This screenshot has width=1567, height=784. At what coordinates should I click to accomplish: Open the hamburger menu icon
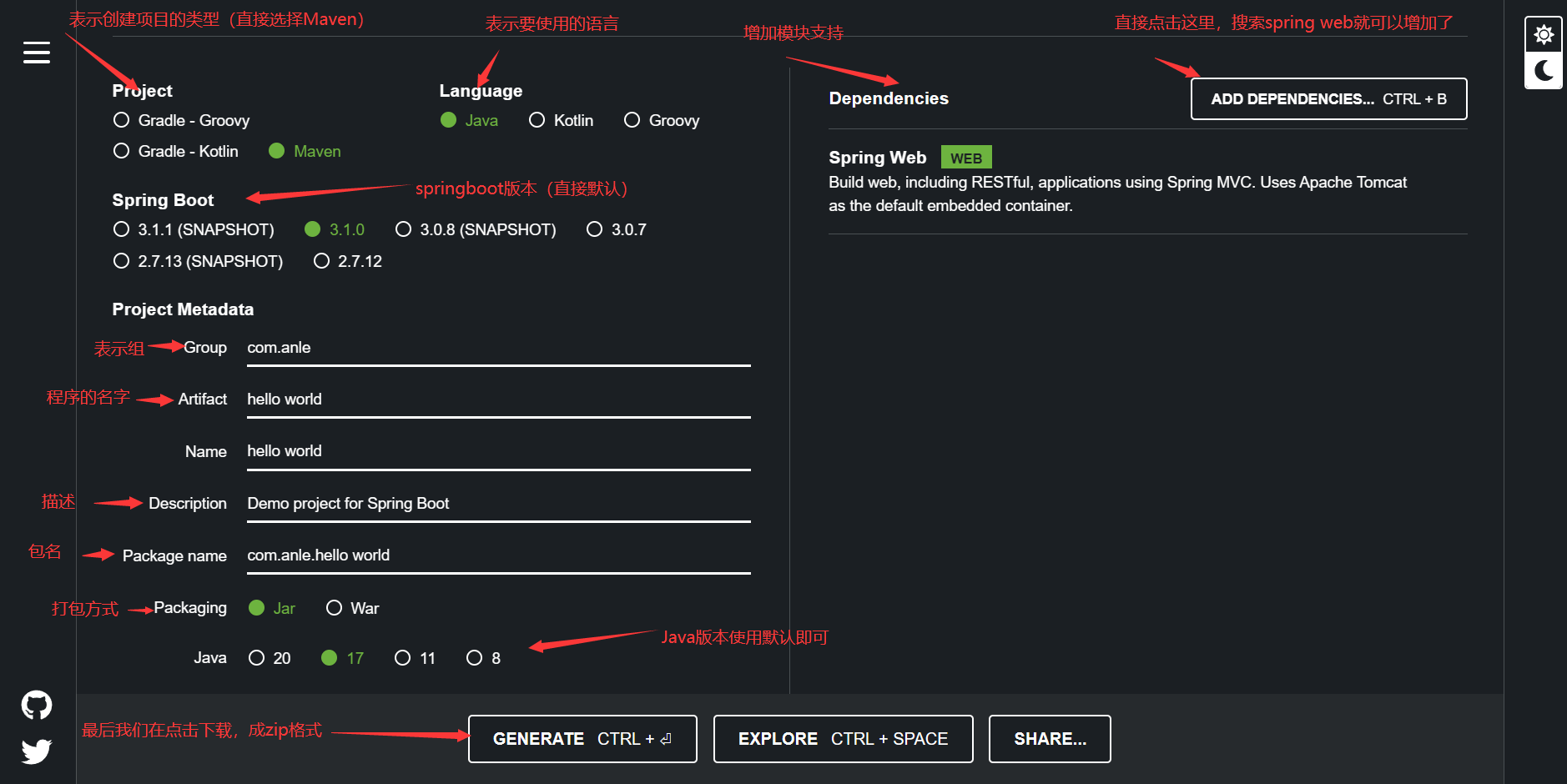point(37,53)
